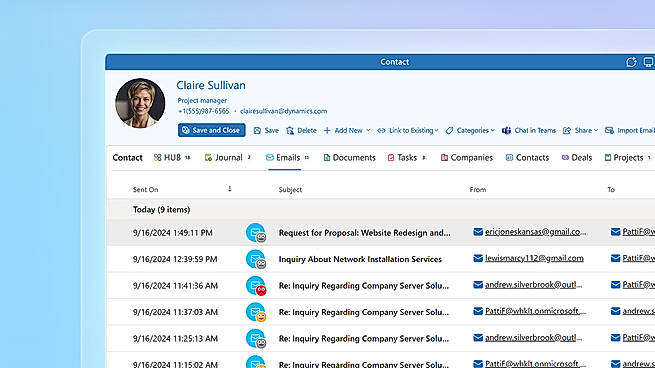This screenshot has height=368, width=655.
Task: Click the lewismarcy112@gmail.com sender link
Action: pos(534,258)
